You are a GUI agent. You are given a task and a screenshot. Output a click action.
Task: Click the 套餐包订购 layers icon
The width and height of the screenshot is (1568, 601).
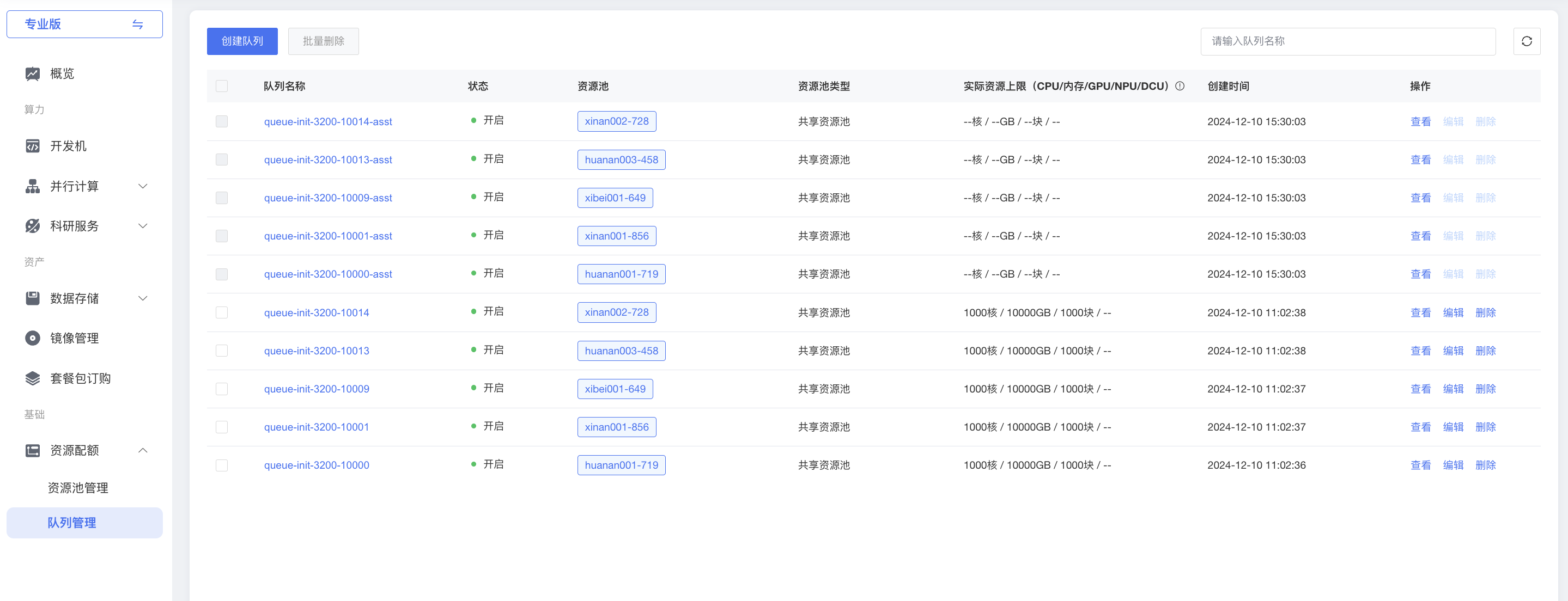pyautogui.click(x=32, y=378)
